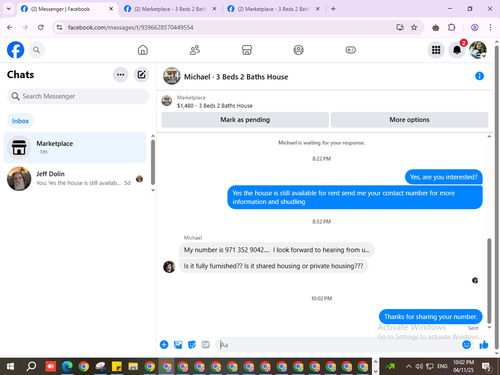Click the More options button
Viewport: 500px width, 375px height.
tap(409, 120)
